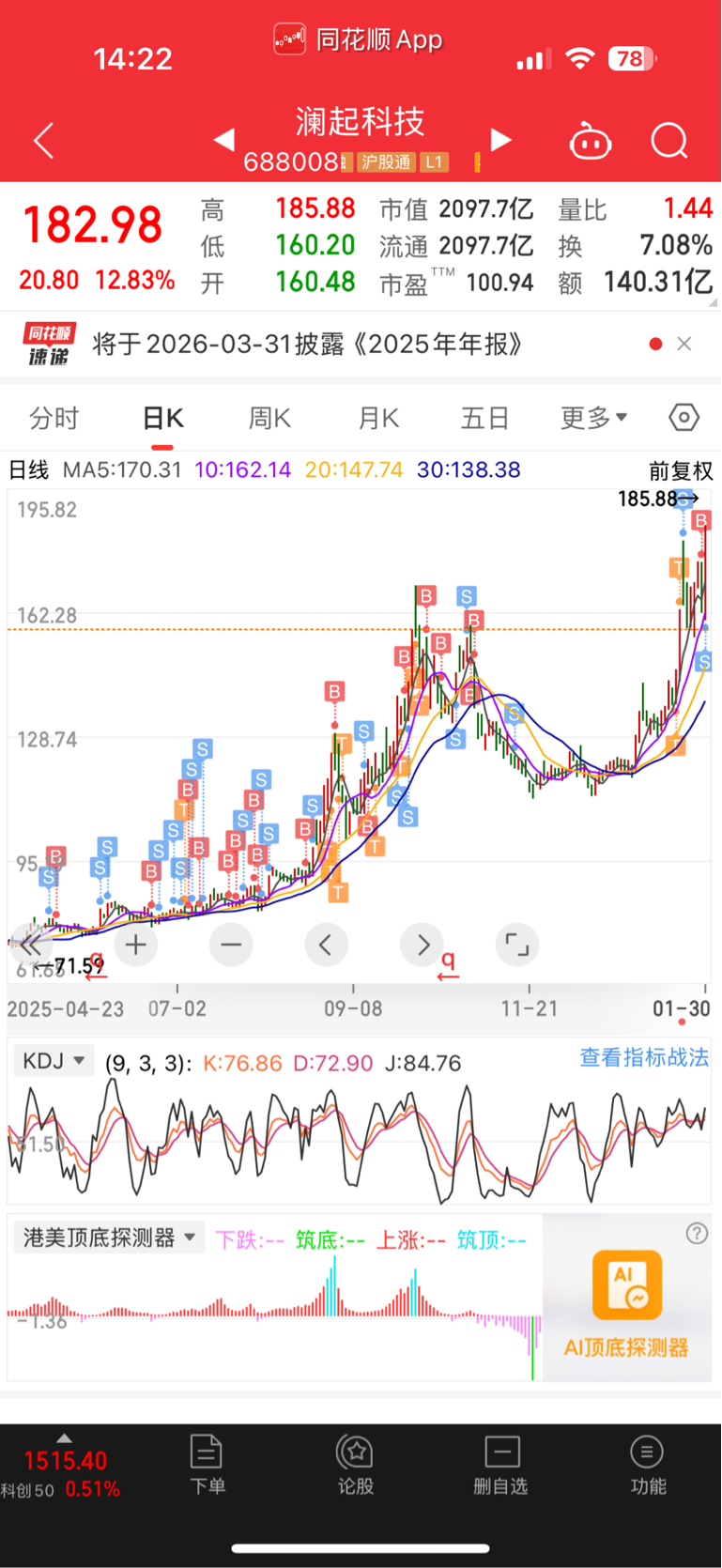722x1568 pixels.
Task: Tap the MA5:170.31 label
Action: click(x=122, y=469)
